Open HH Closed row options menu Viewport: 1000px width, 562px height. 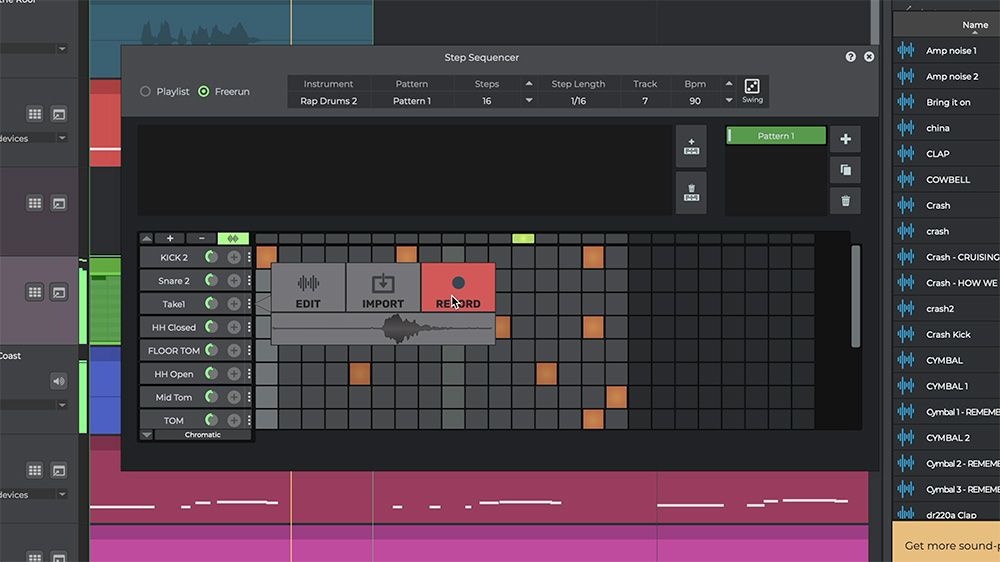click(x=249, y=327)
